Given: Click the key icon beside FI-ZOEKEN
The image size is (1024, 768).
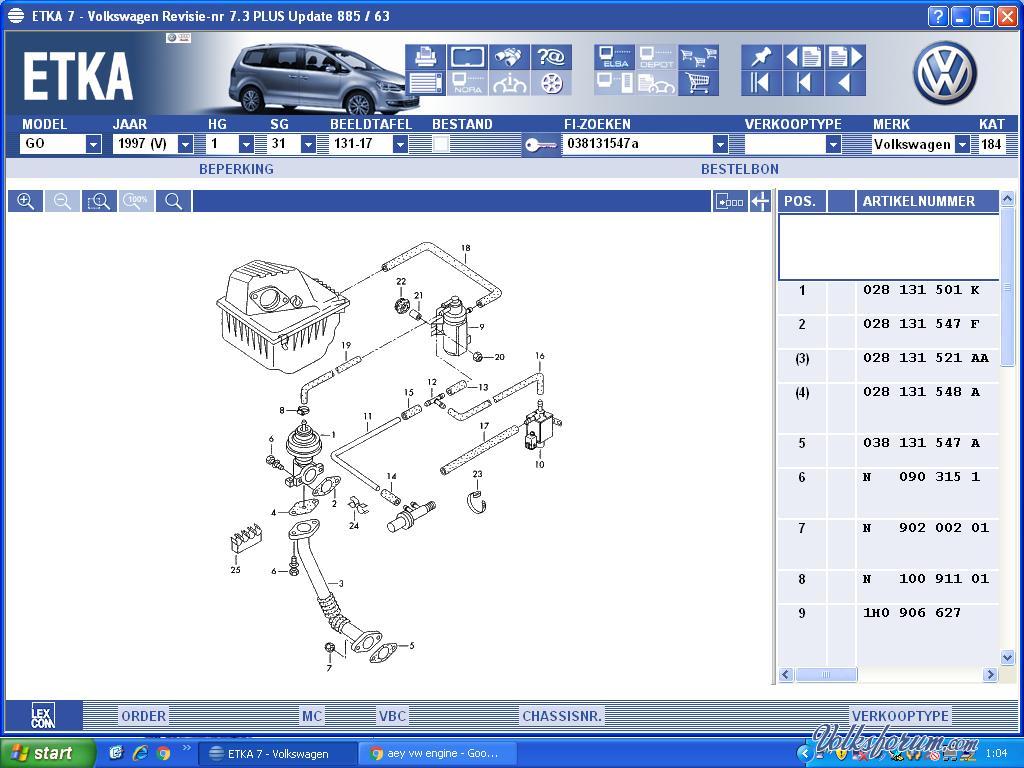Looking at the screenshot, I should point(541,144).
